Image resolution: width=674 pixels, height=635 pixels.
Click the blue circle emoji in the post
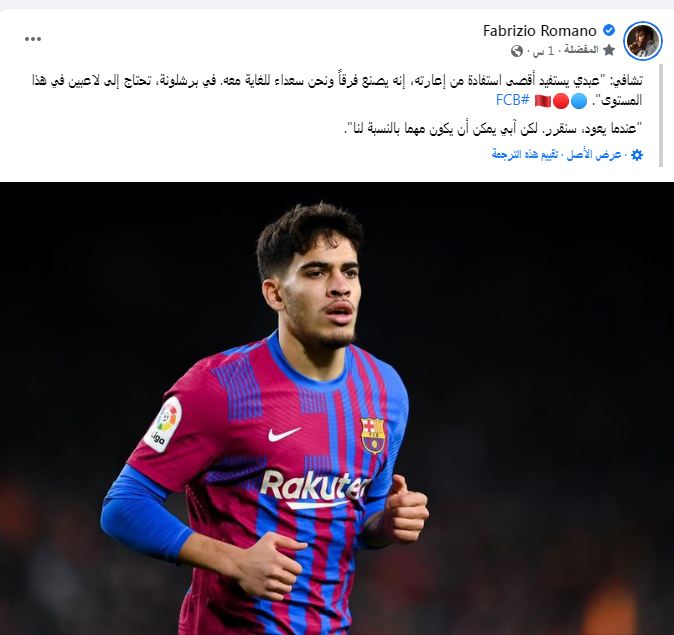[x=579, y=101]
